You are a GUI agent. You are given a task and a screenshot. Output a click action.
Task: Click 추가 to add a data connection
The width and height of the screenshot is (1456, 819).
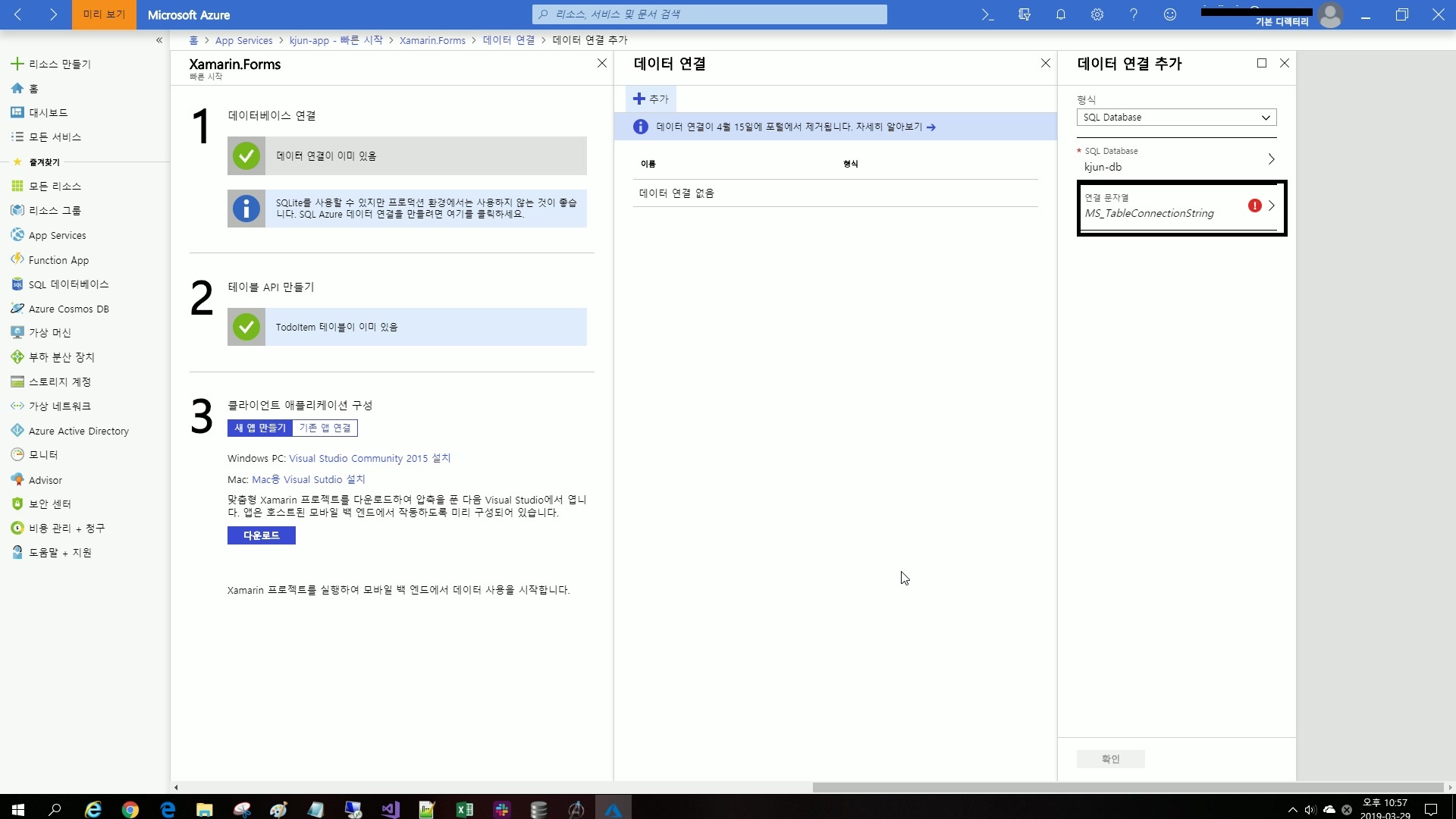[651, 99]
